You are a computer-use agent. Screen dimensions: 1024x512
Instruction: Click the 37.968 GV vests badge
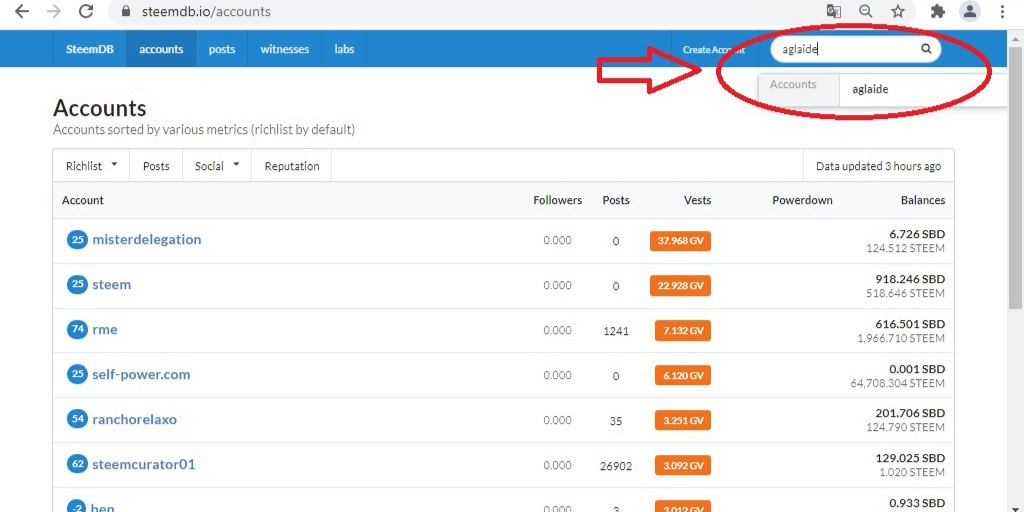tap(680, 240)
